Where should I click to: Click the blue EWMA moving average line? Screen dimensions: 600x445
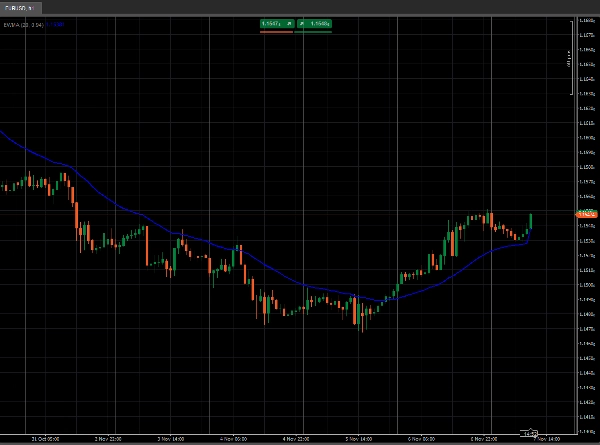click(250, 260)
